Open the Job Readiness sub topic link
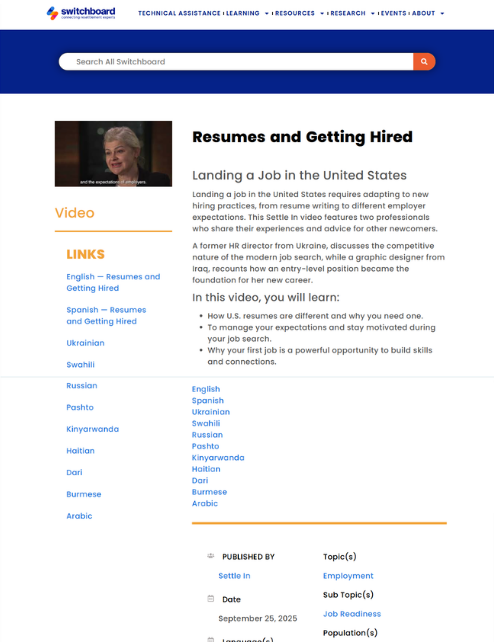The width and height of the screenshot is (494, 642). coord(352,614)
